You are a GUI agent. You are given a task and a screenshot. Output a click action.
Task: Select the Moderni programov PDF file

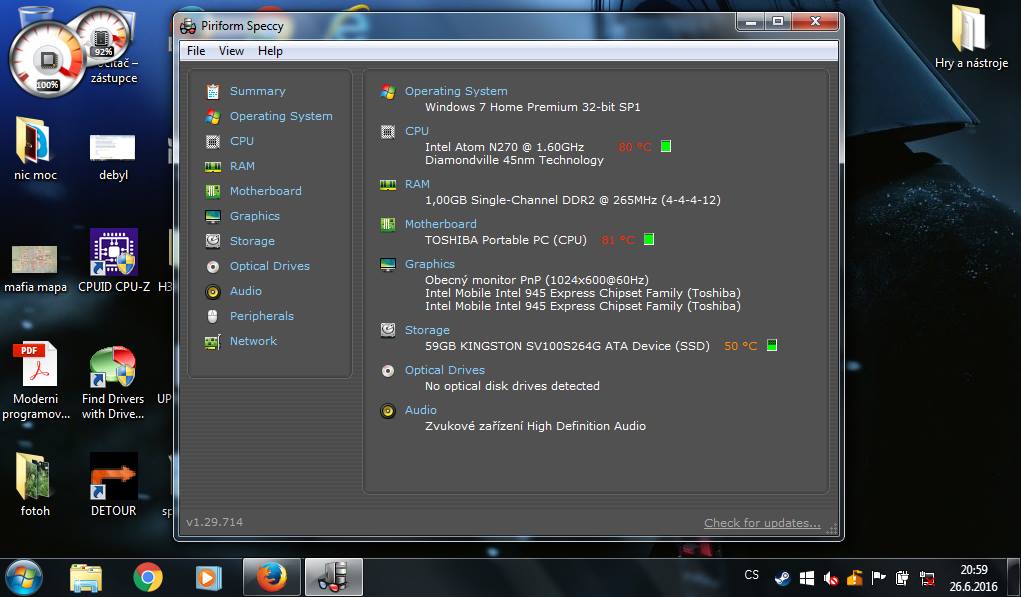point(36,382)
